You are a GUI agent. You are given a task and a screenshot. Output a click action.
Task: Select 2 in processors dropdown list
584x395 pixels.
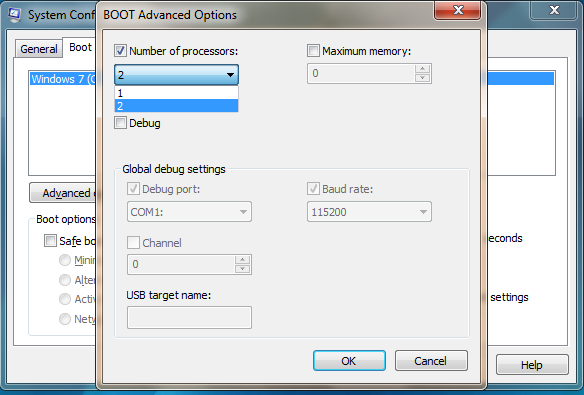point(177,106)
